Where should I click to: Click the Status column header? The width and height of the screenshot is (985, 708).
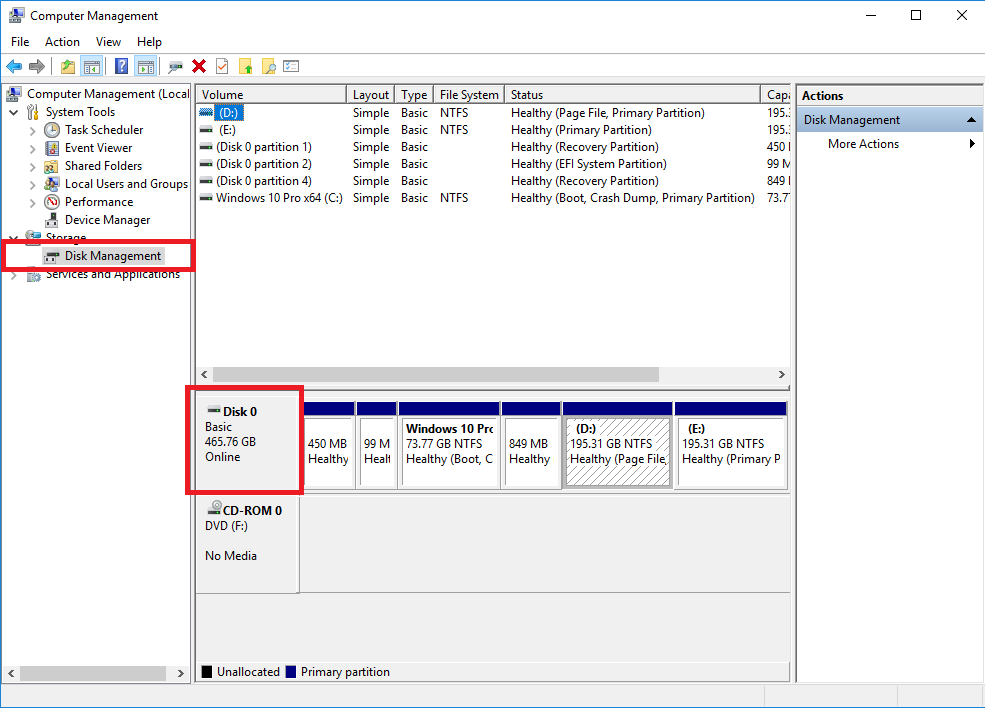tap(527, 95)
